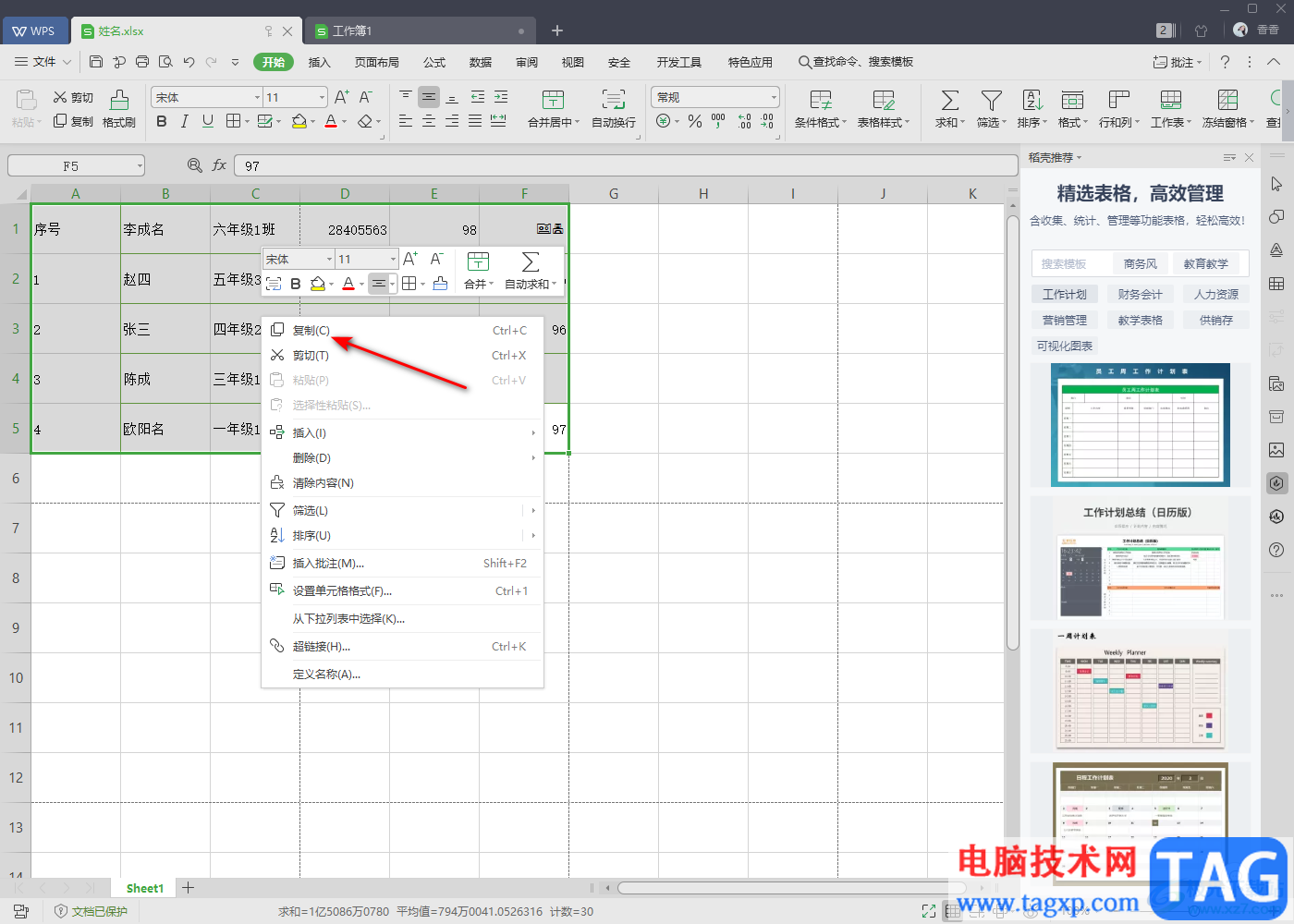Viewport: 1294px width, 924px height.
Task: Open the 数据 ribbon tab
Action: point(481,62)
